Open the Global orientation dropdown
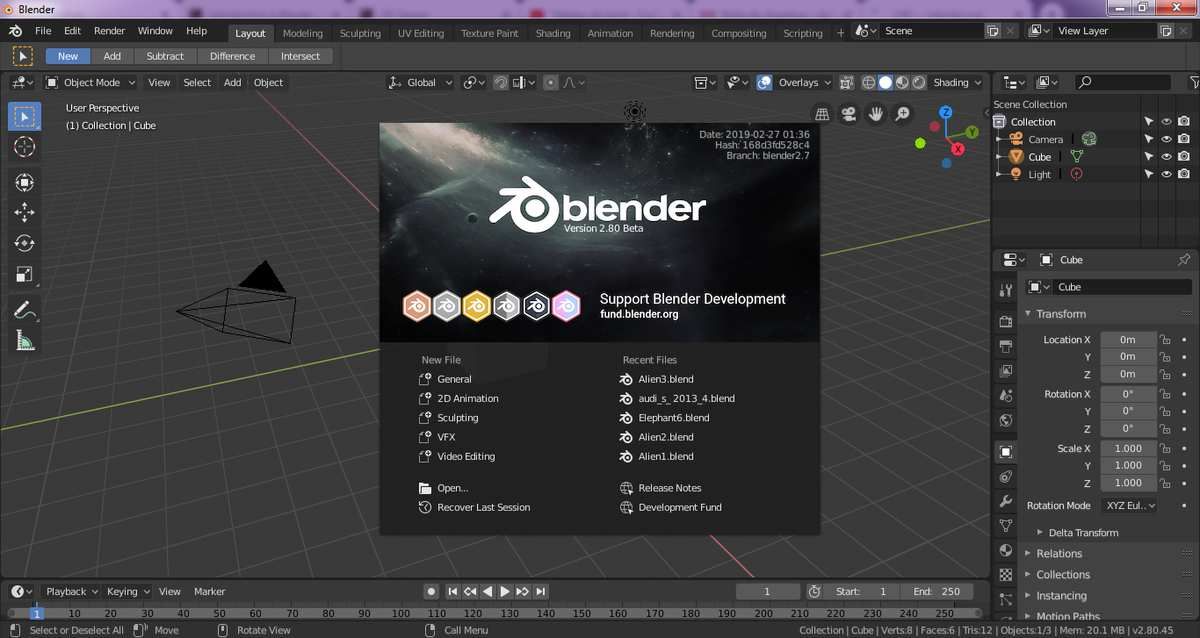1200x638 pixels. click(x=421, y=83)
